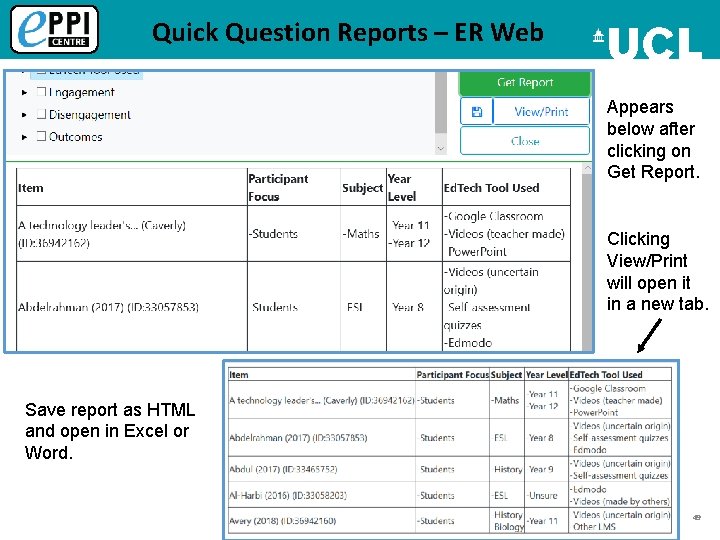The width and height of the screenshot is (720, 540).
Task: Expand the Disengagement tree node arrow
Action: pos(24,114)
